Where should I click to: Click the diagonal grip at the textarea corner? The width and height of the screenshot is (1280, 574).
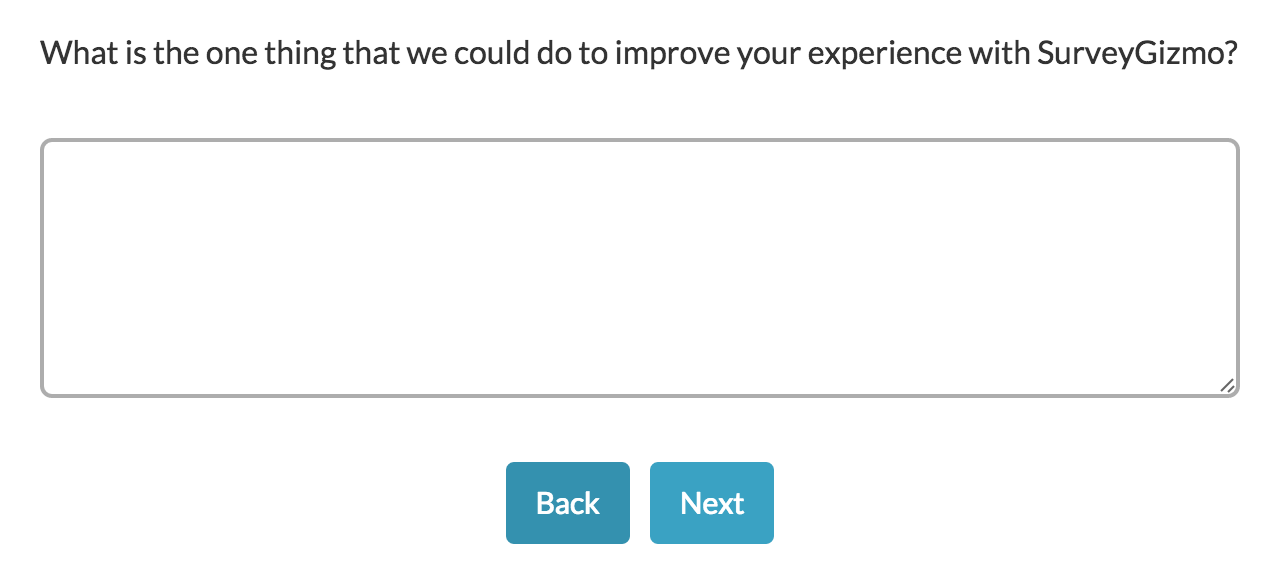click(1227, 386)
